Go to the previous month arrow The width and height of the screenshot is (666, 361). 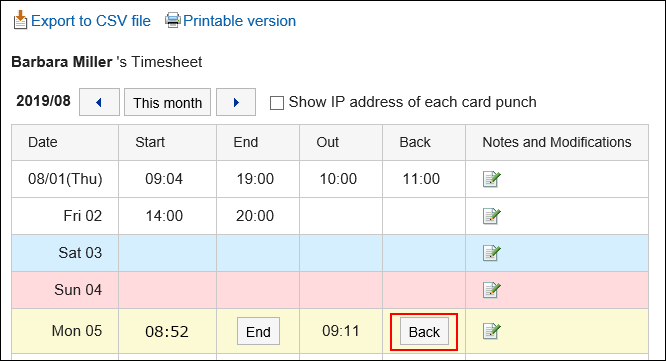pyautogui.click(x=99, y=102)
